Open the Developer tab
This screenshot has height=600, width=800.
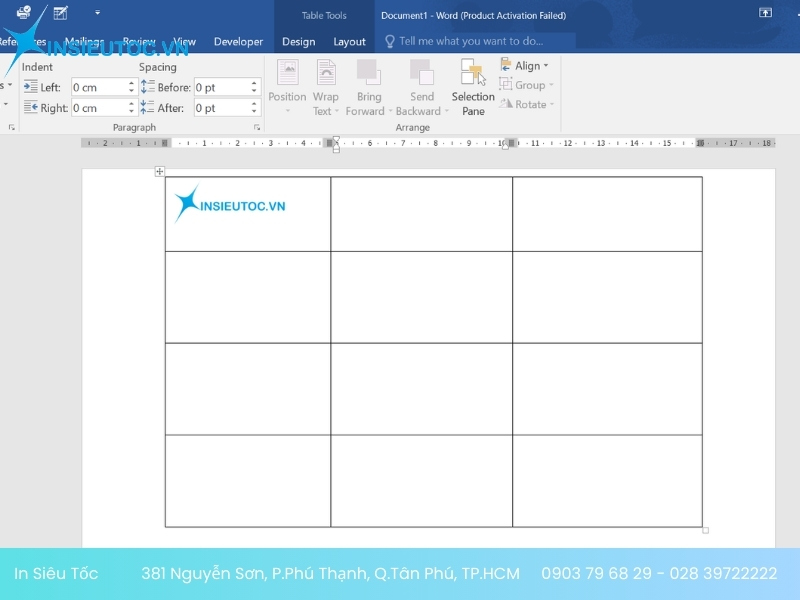238,42
